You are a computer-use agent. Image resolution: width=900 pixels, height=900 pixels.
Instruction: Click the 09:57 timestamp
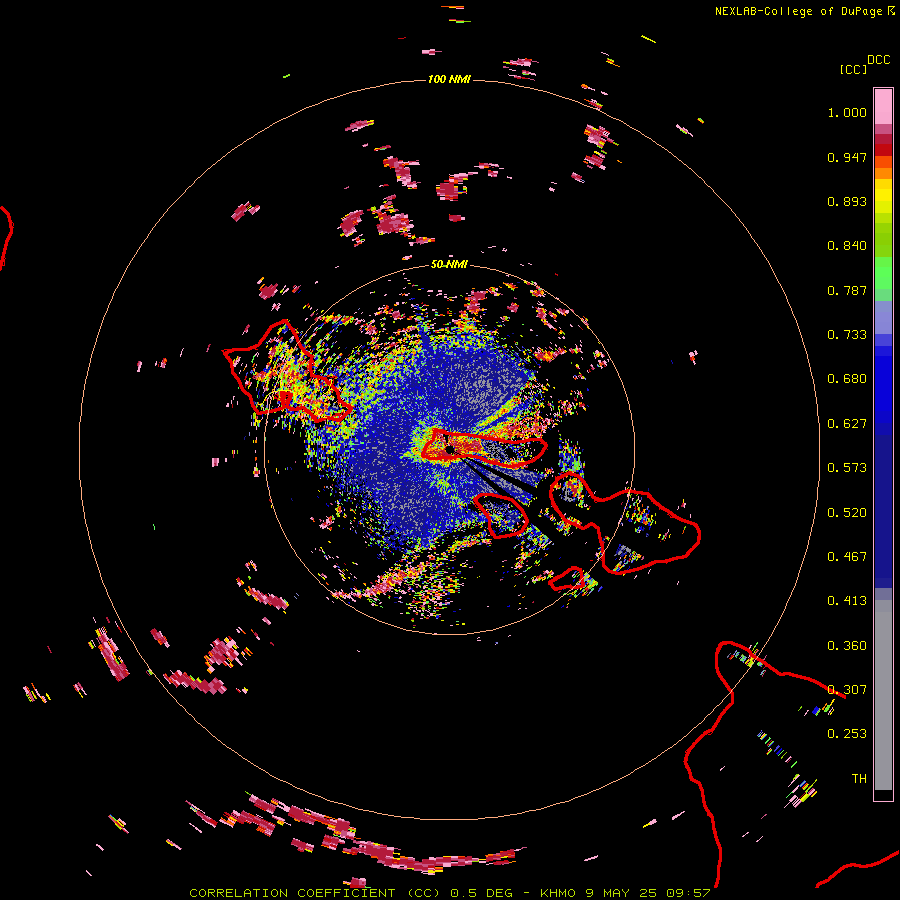[688, 893]
